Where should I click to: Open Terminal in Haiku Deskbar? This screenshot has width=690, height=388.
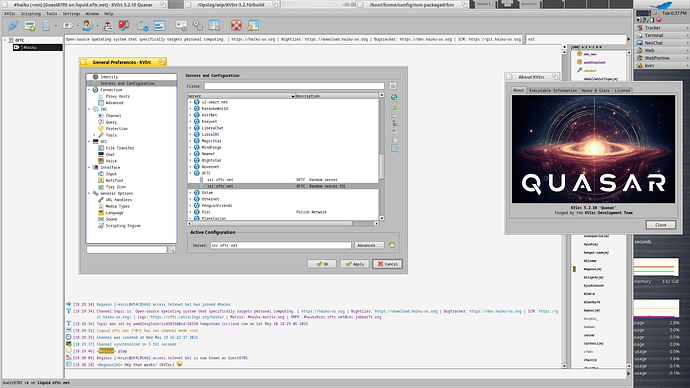pos(661,35)
